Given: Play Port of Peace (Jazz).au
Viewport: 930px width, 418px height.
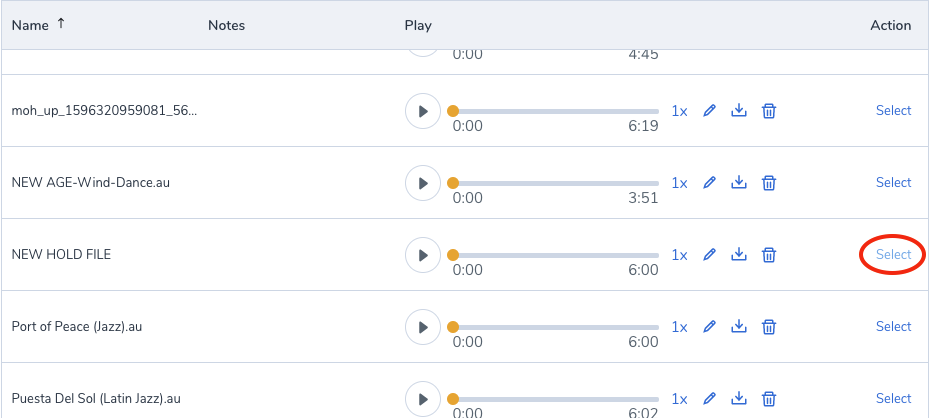Looking at the screenshot, I should tap(423, 327).
